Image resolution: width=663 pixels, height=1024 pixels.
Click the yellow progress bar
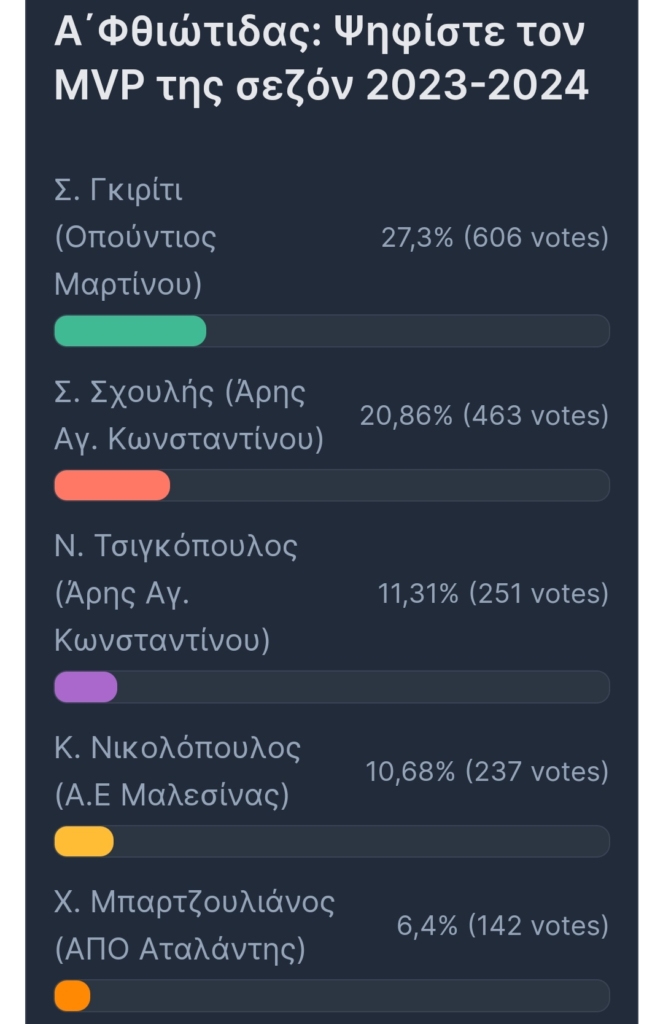point(84,841)
